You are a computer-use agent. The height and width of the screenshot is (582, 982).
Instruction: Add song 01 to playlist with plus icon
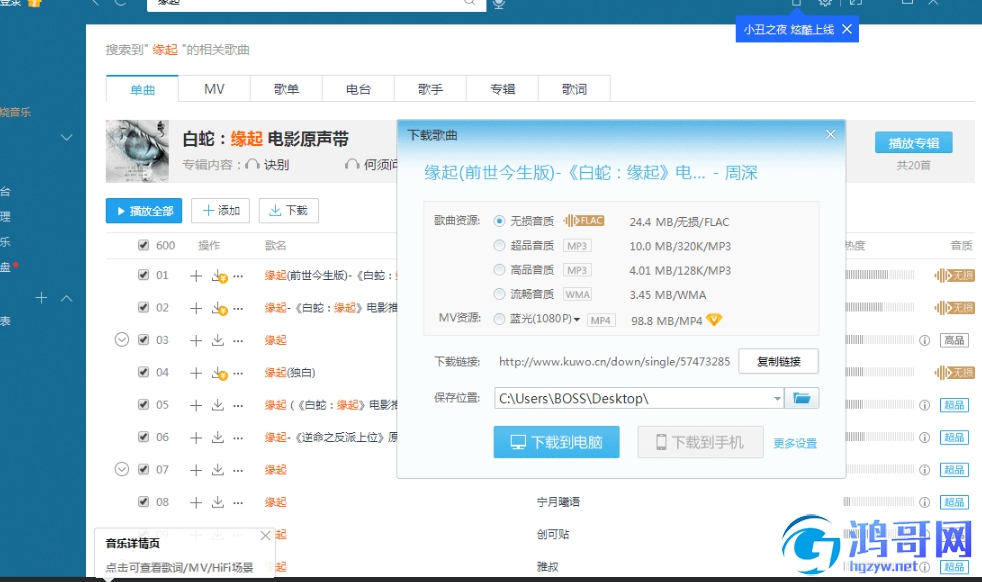196,276
